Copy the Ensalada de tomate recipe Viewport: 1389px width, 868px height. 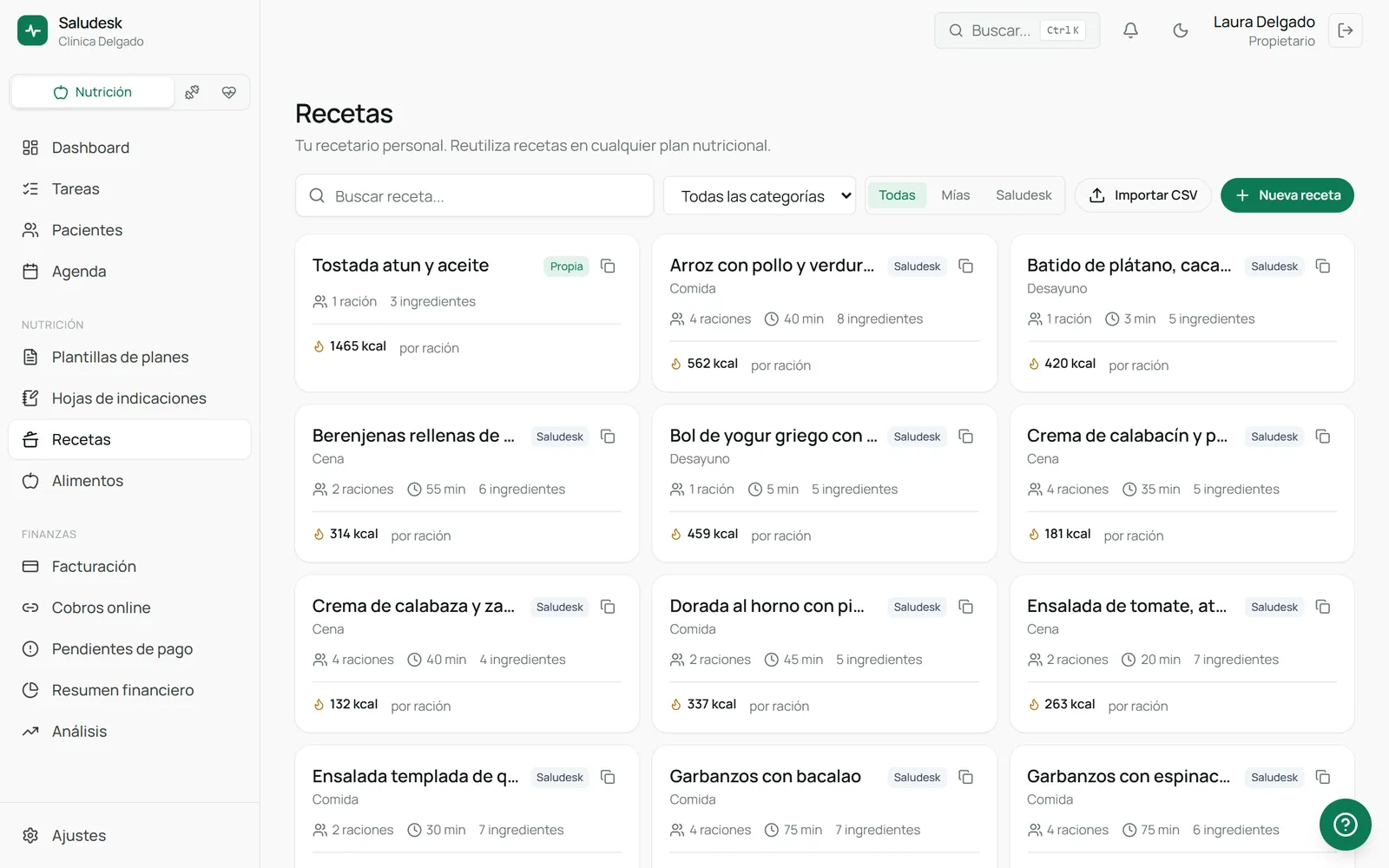click(1323, 606)
